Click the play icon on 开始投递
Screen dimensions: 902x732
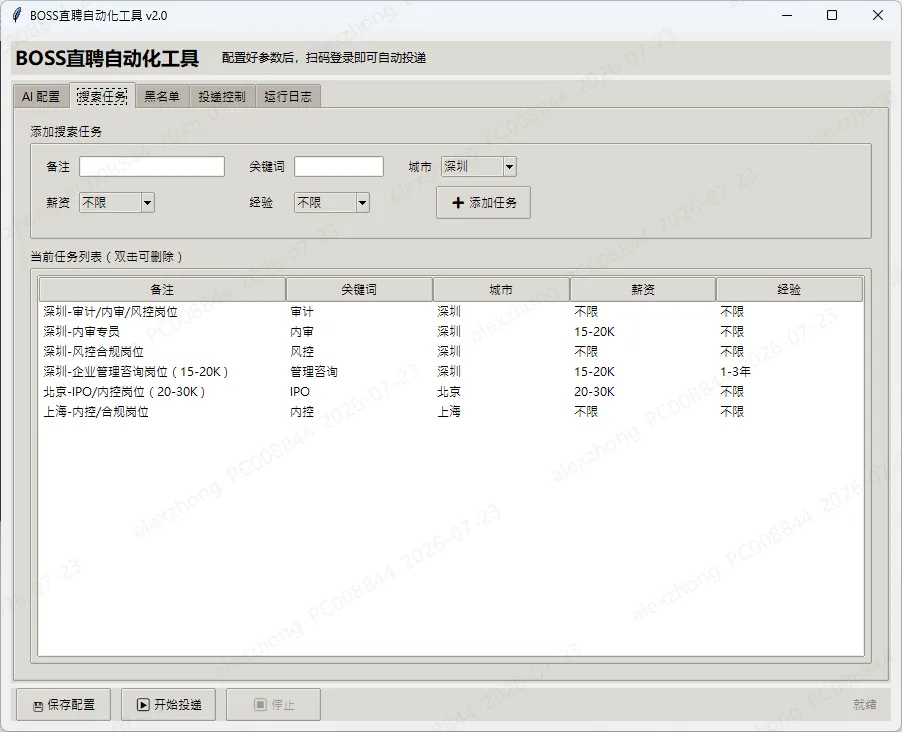click(143, 704)
